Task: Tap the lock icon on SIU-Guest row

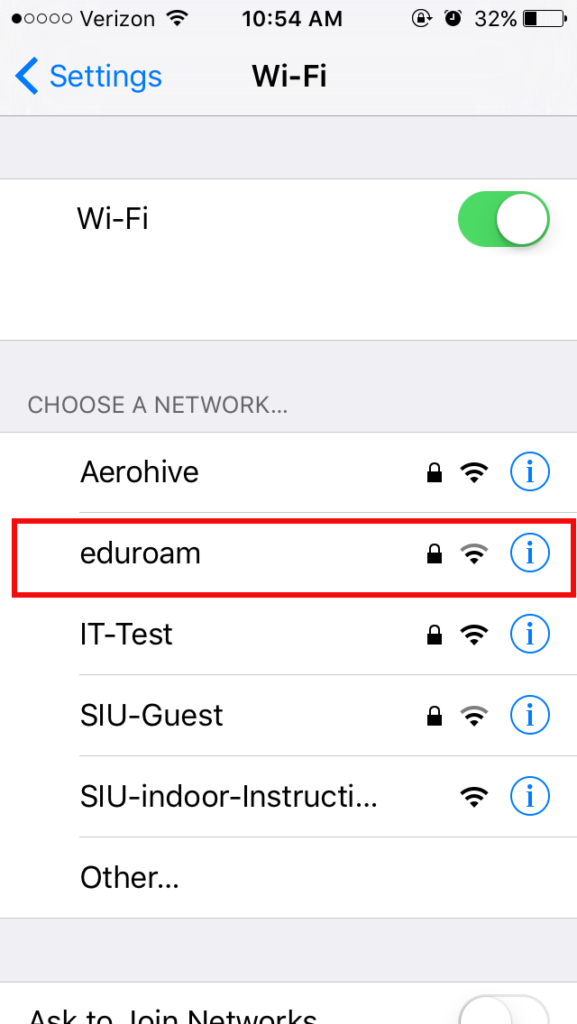Action: pos(434,716)
